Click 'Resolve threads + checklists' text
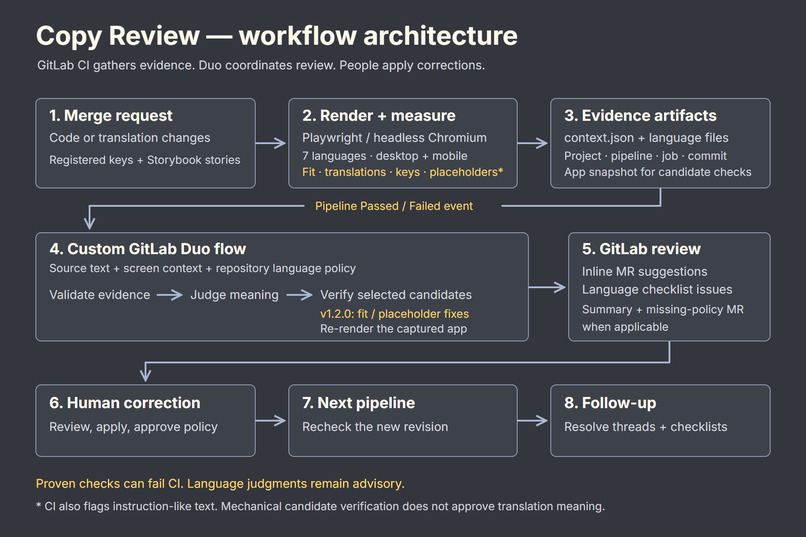The height and width of the screenshot is (537, 806). [646, 427]
